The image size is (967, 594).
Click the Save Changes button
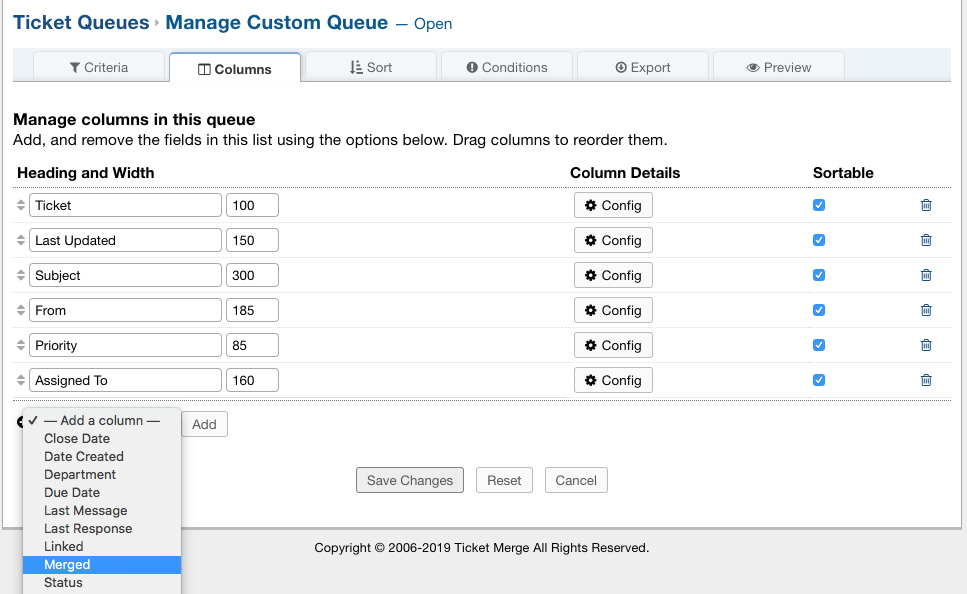point(409,480)
